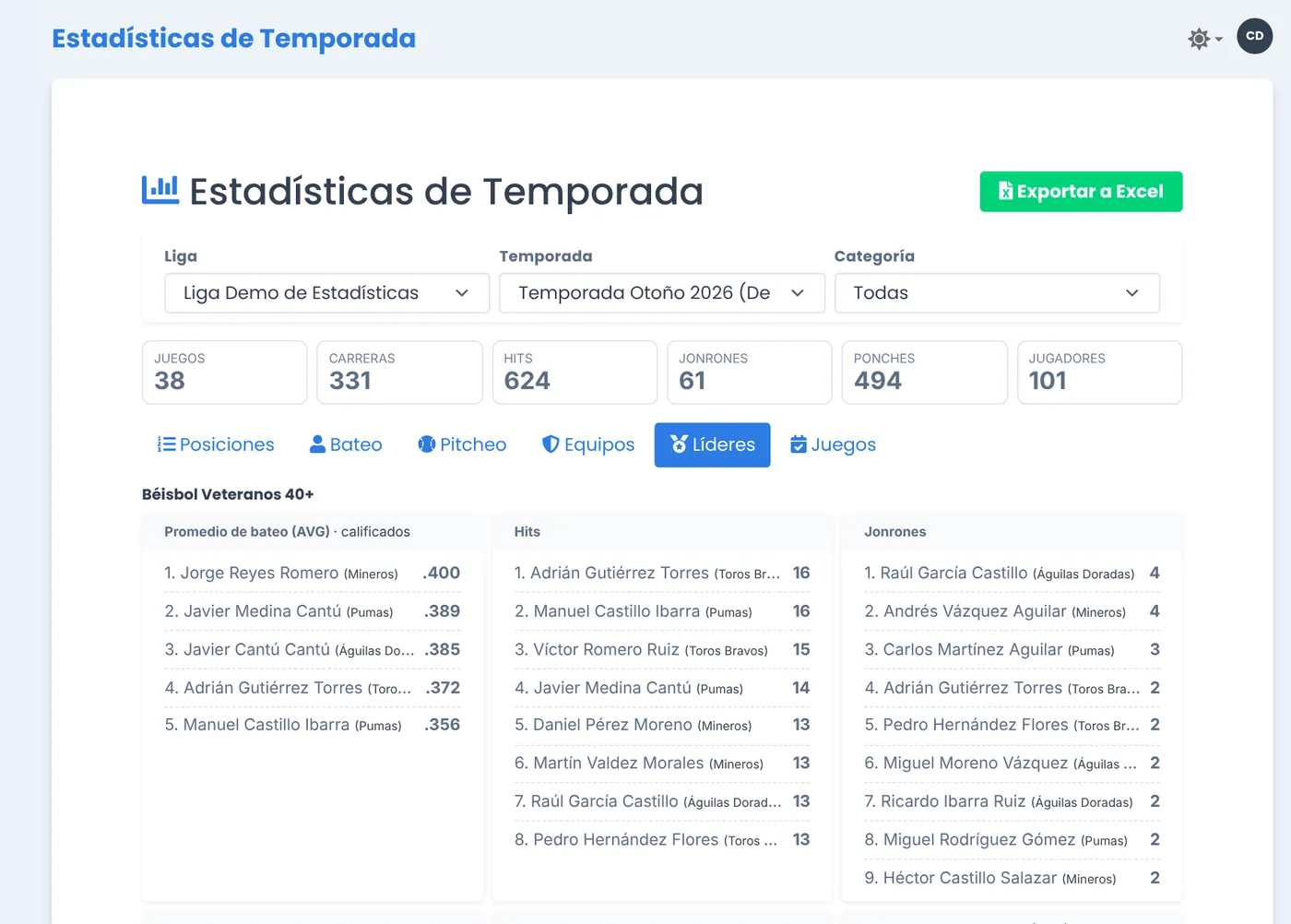The height and width of the screenshot is (924, 1291).
Task: Click the Carreras 331 stat card
Action: [x=399, y=373]
